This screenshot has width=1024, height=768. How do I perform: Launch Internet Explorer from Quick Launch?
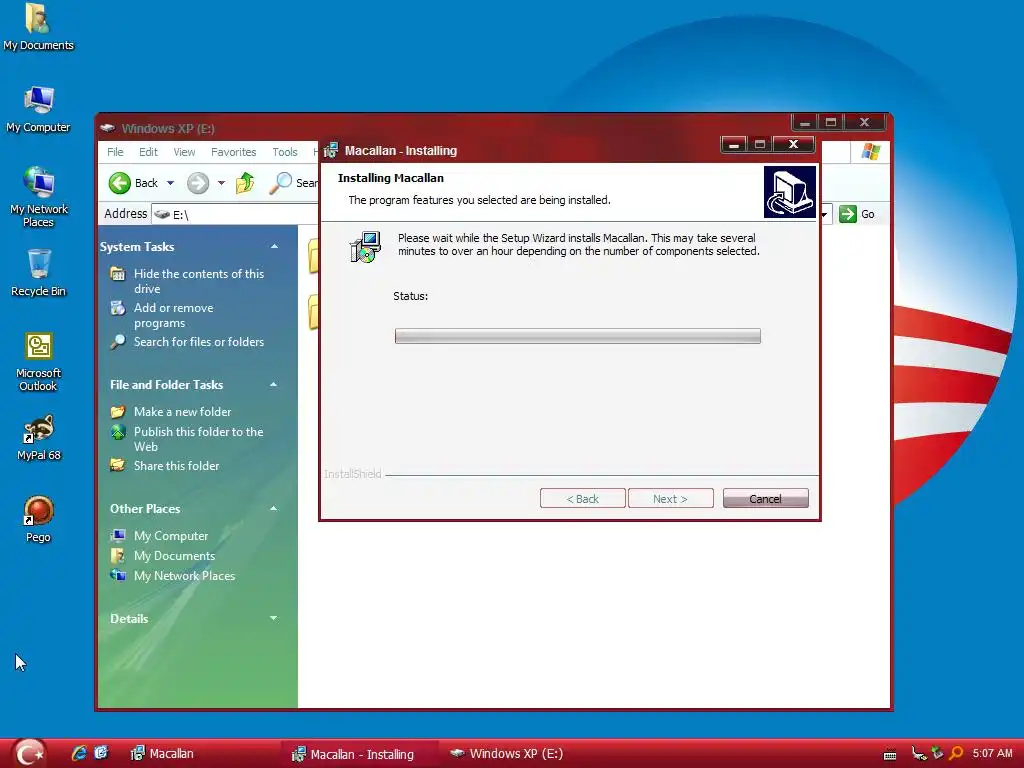point(79,753)
